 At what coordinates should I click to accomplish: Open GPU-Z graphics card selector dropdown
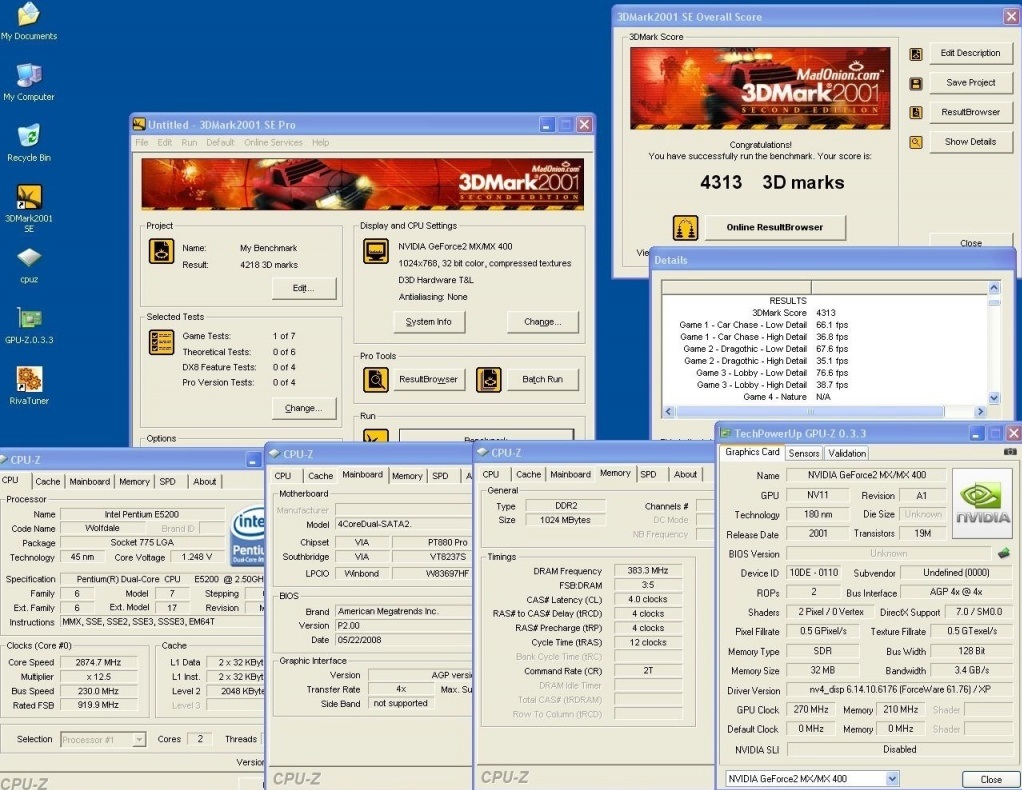pyautogui.click(x=892, y=778)
